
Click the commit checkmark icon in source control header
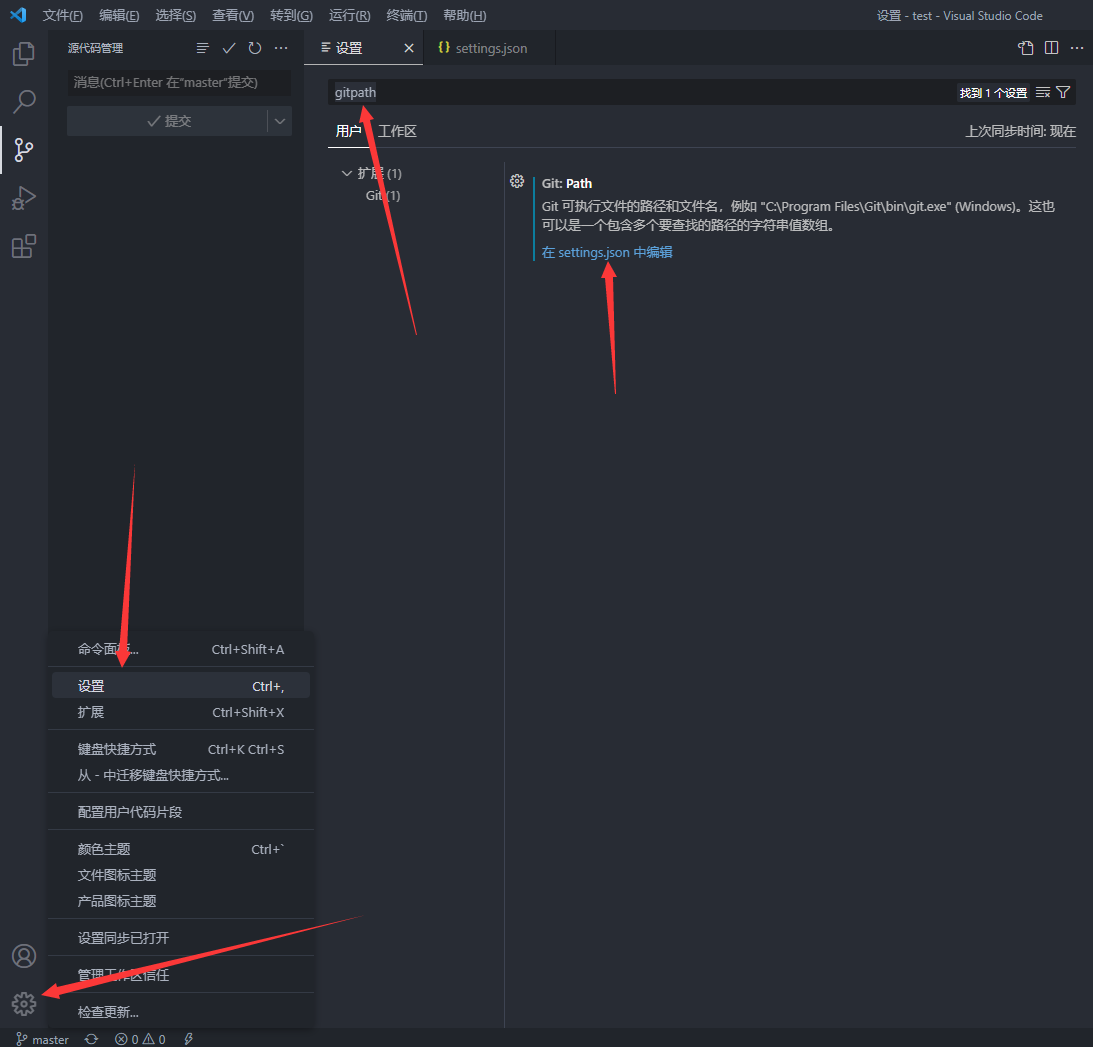[x=229, y=48]
